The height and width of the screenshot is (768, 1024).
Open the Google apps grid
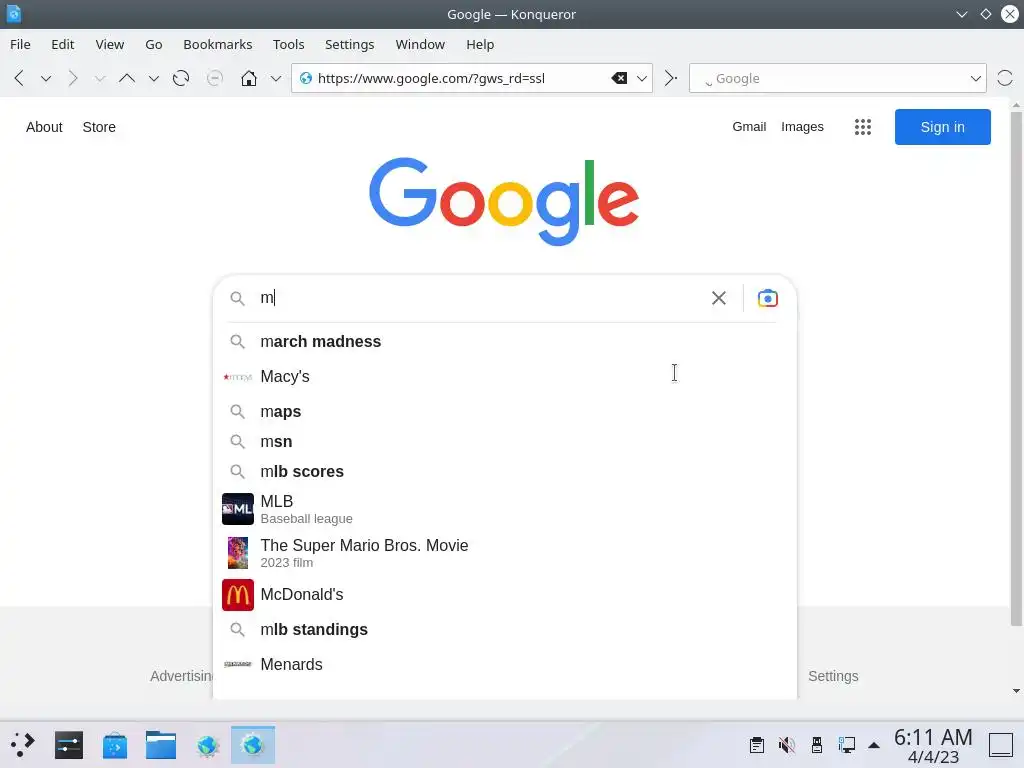coord(863,127)
